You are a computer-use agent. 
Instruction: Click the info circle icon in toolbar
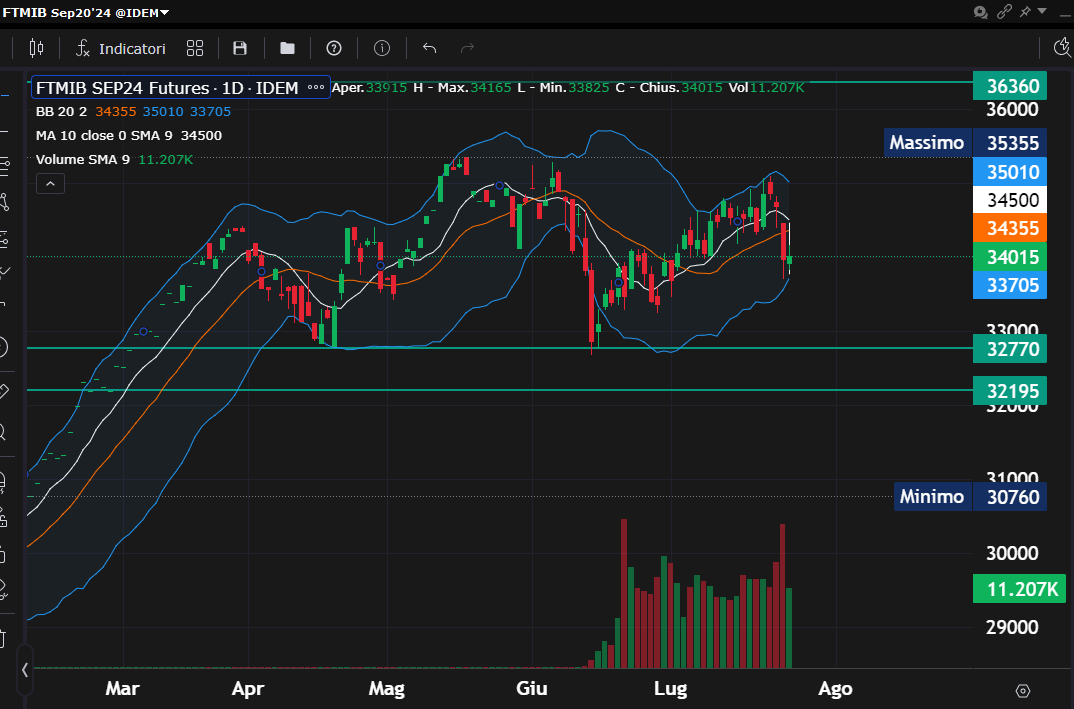(382, 48)
